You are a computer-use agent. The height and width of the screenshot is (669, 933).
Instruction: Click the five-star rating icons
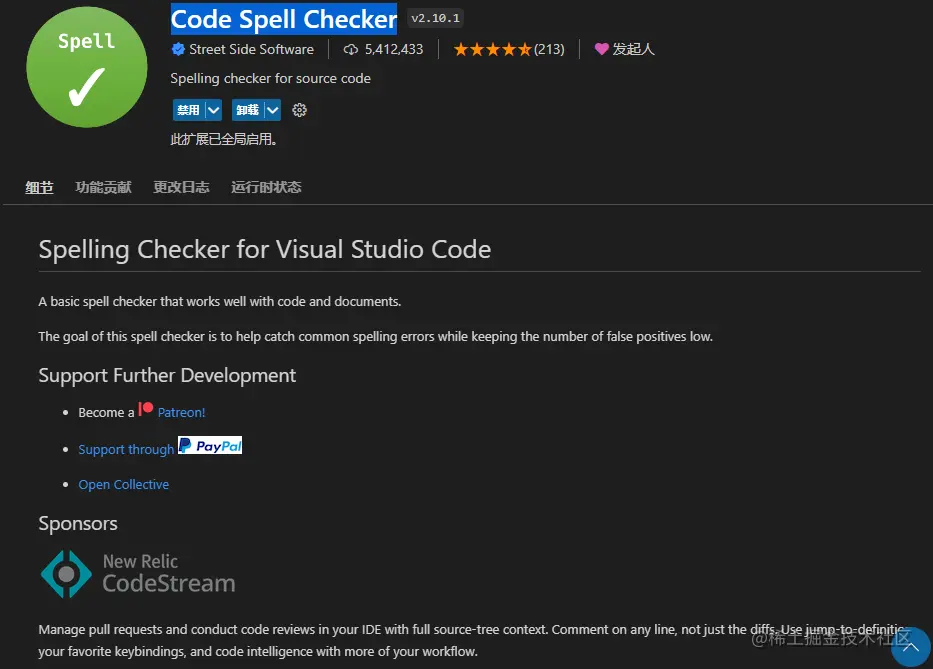click(x=492, y=49)
